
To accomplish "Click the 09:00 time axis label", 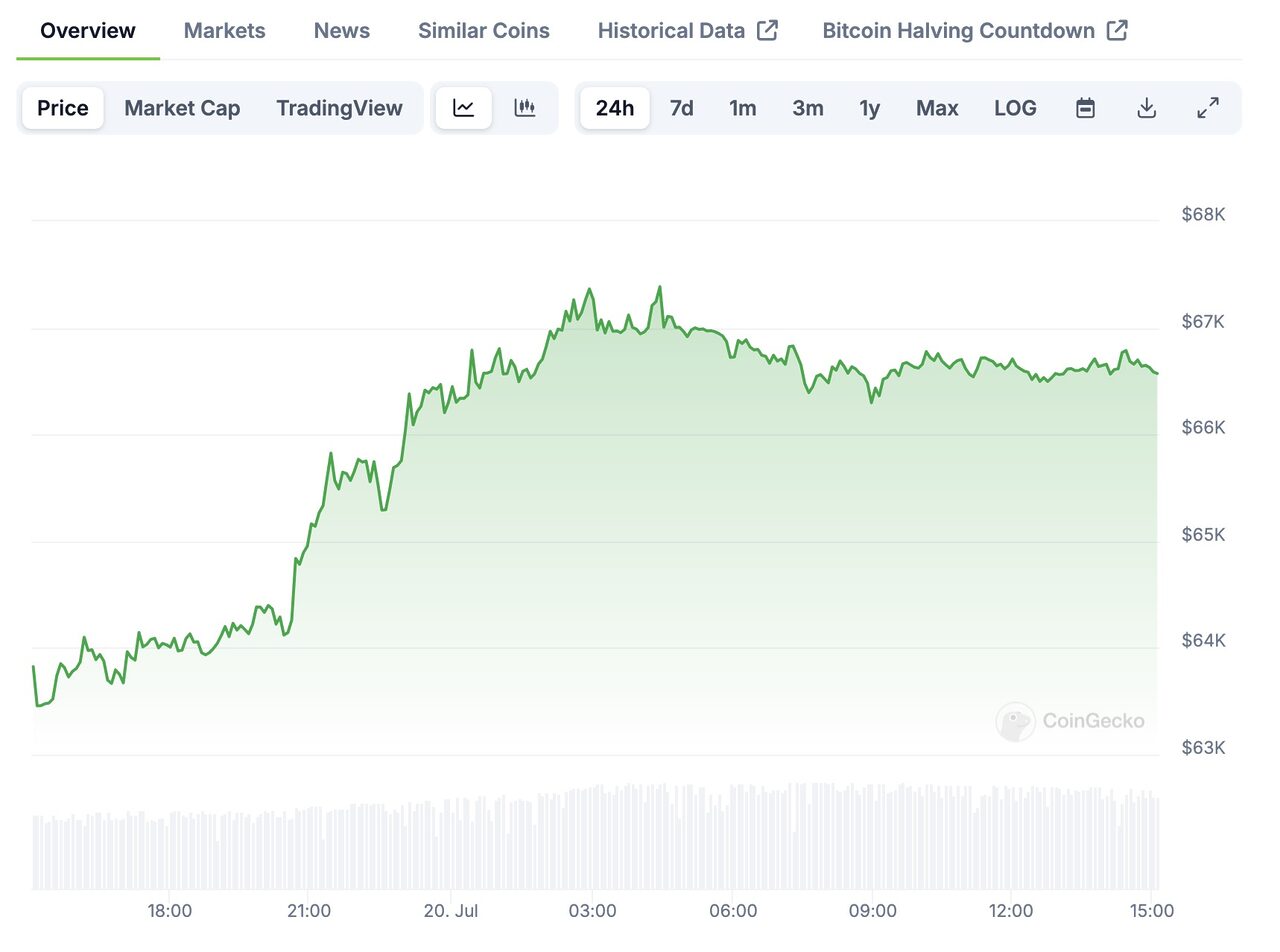I will [x=873, y=911].
